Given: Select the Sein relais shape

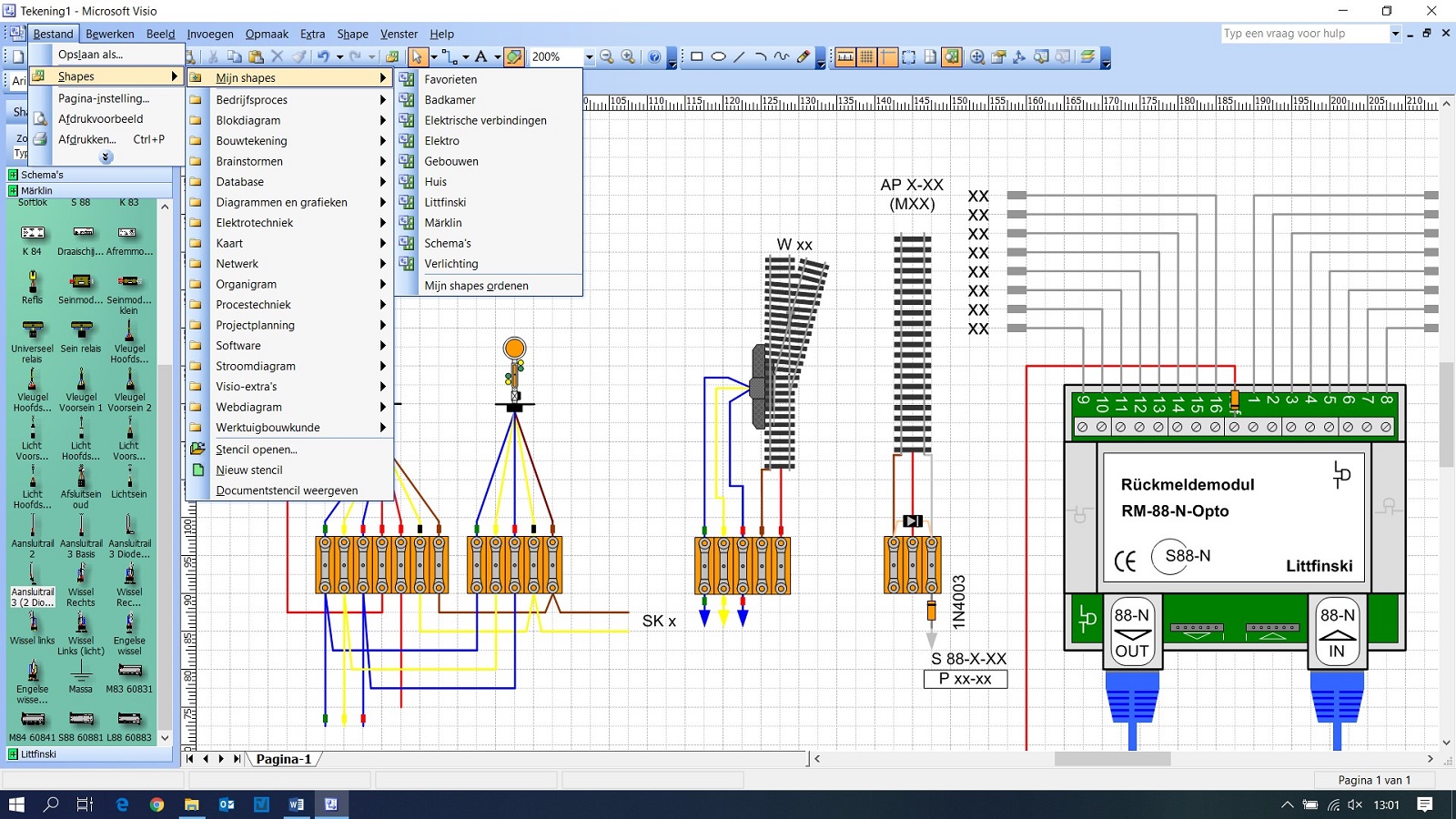Looking at the screenshot, I should 81,338.
